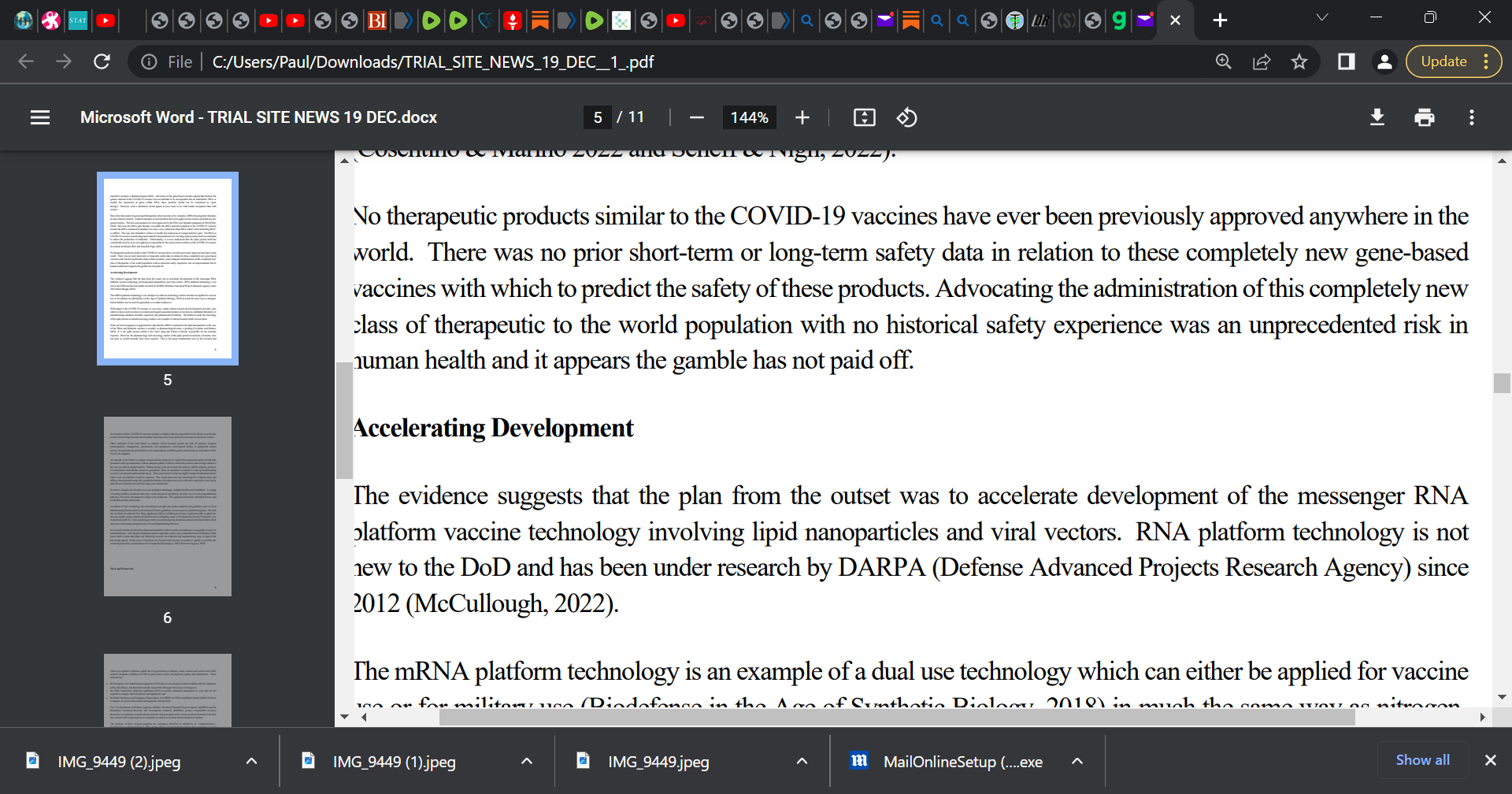Viewport: 1512px width, 794px height.
Task: Click the document scroll-down arrow
Action: coord(1502,697)
